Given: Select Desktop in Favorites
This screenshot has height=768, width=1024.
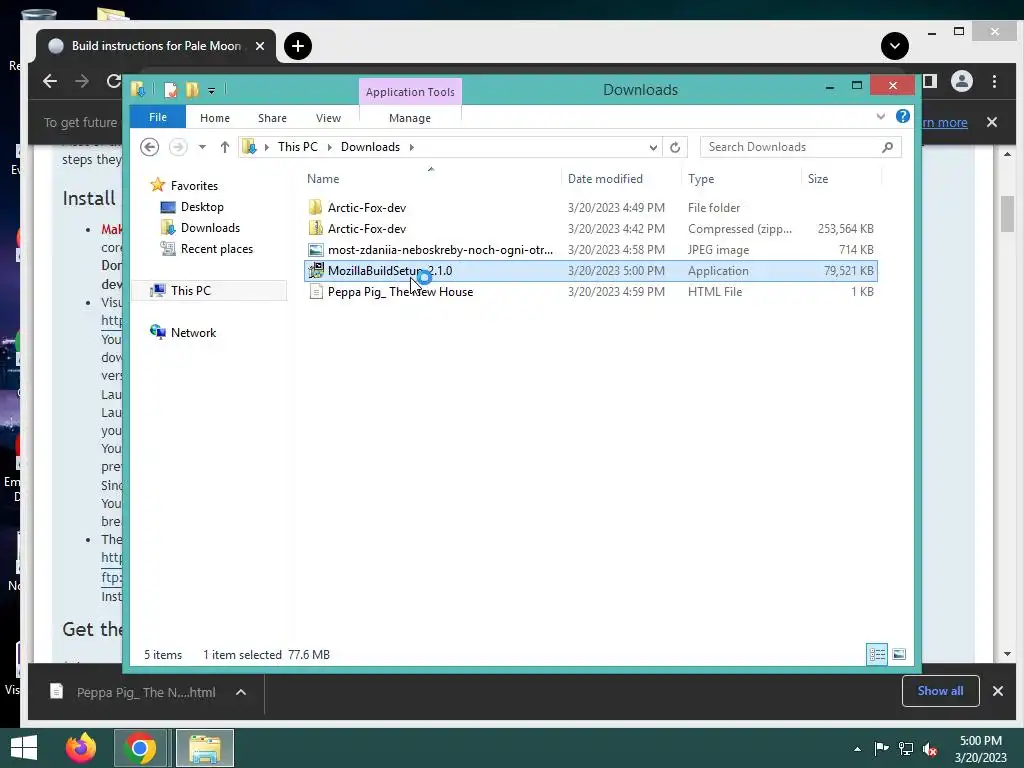Looking at the screenshot, I should 202,207.
